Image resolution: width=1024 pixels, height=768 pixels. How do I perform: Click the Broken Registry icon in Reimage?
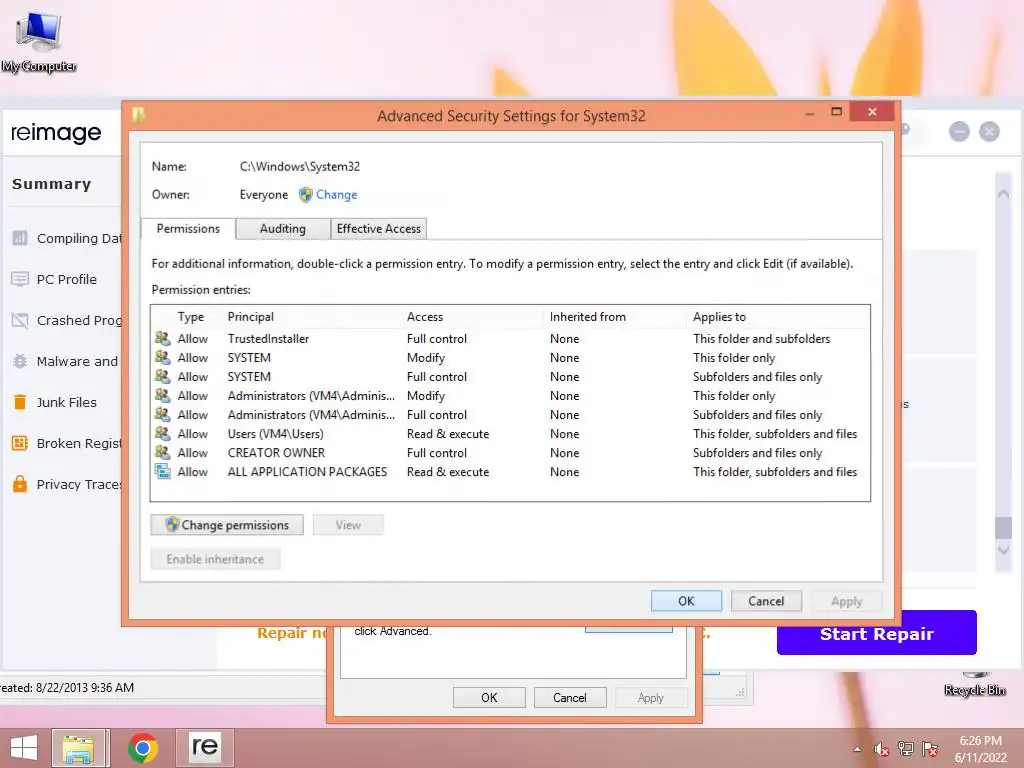[x=20, y=443]
